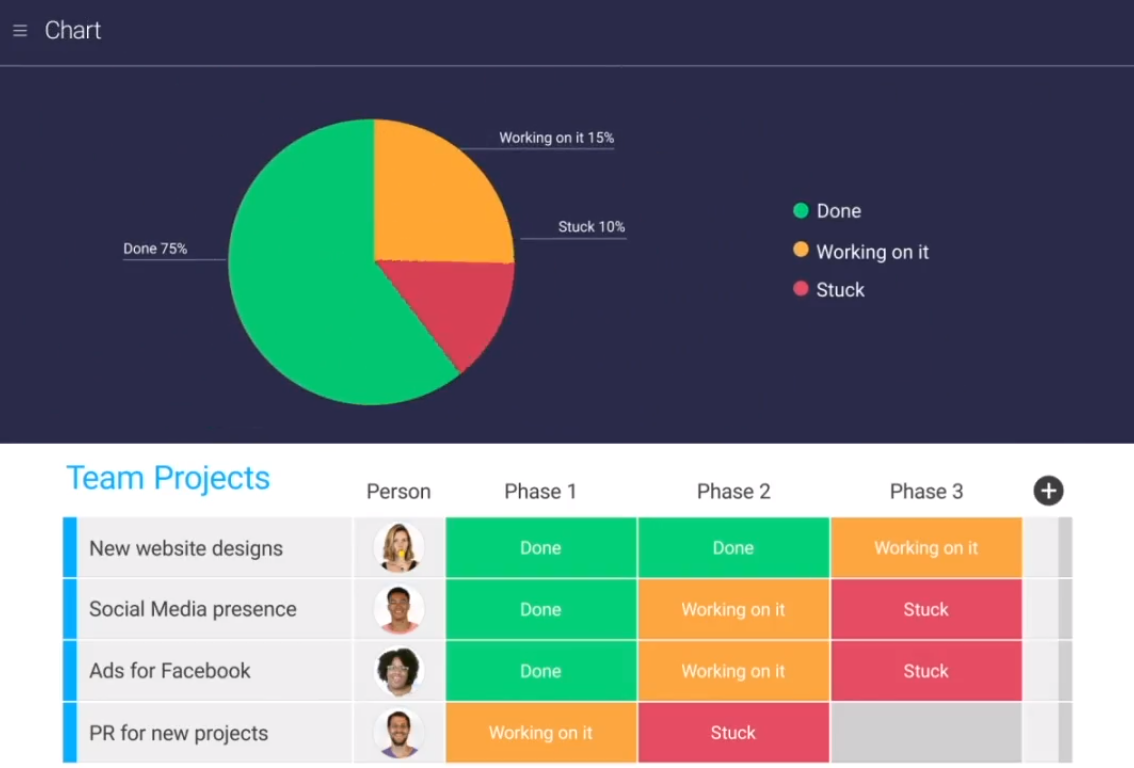Toggle the Done legend item
This screenshot has height=768, width=1134.
[x=827, y=211]
